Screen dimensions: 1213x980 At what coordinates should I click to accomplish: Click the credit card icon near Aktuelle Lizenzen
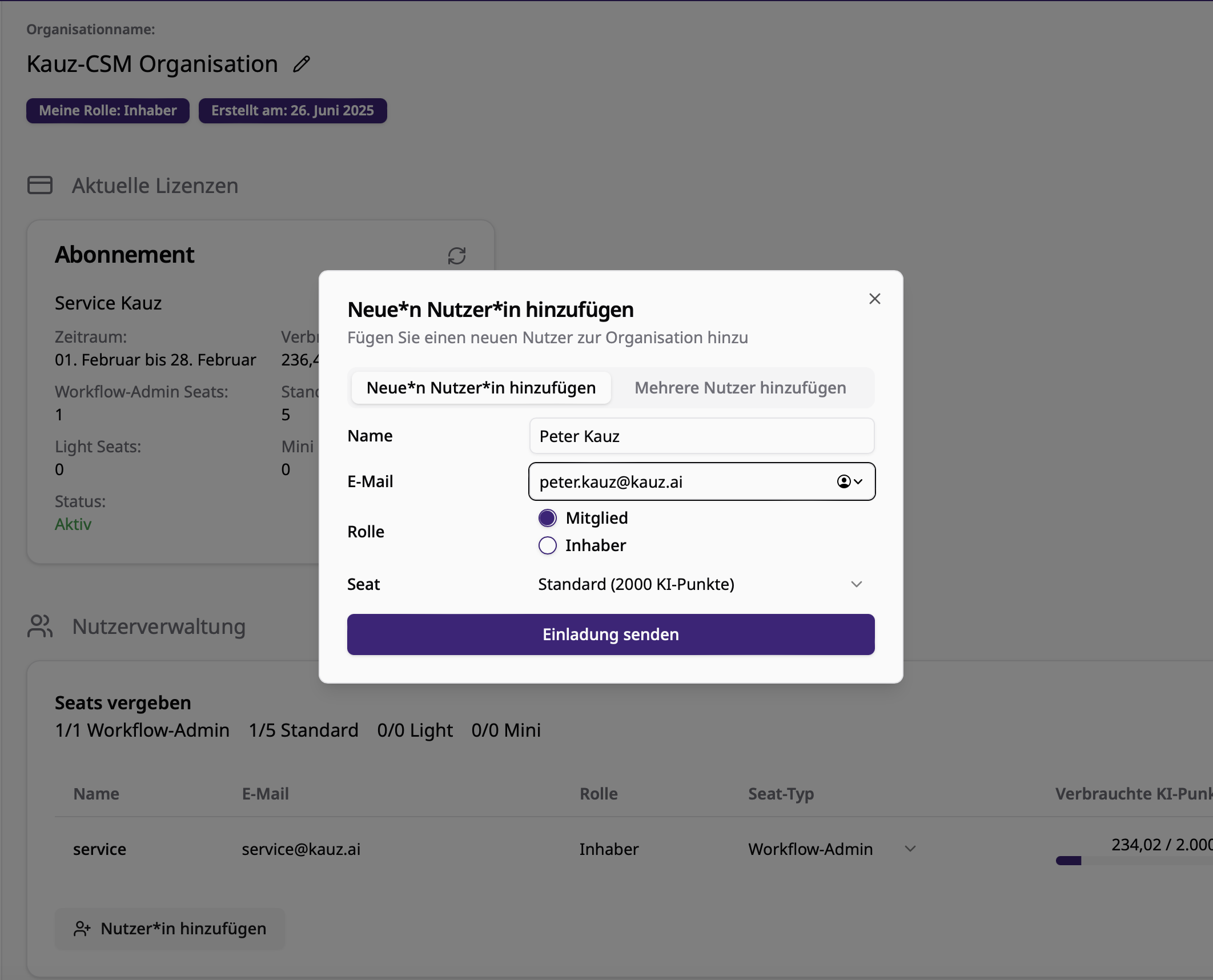pyautogui.click(x=40, y=186)
